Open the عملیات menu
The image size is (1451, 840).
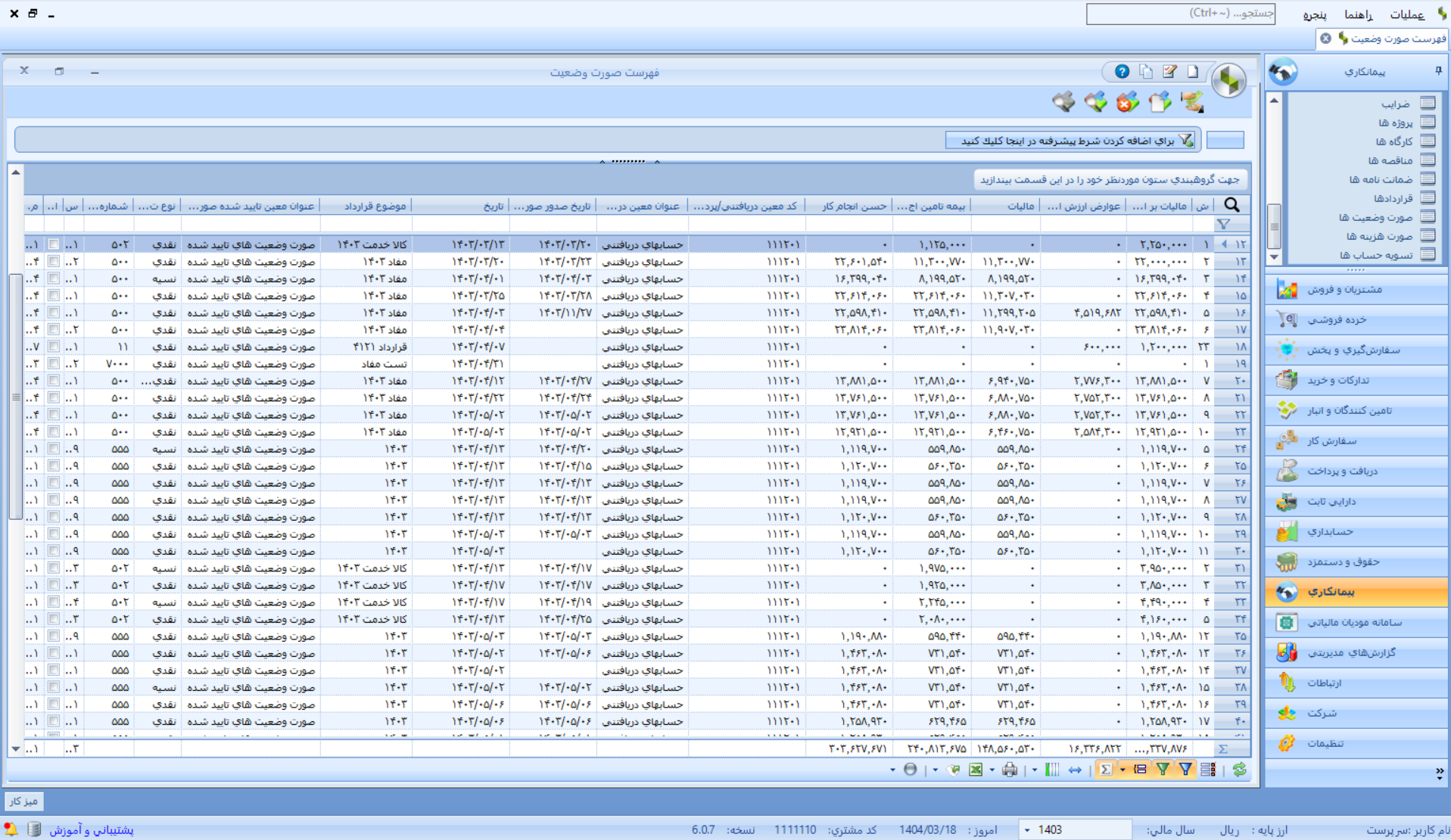pos(1406,14)
